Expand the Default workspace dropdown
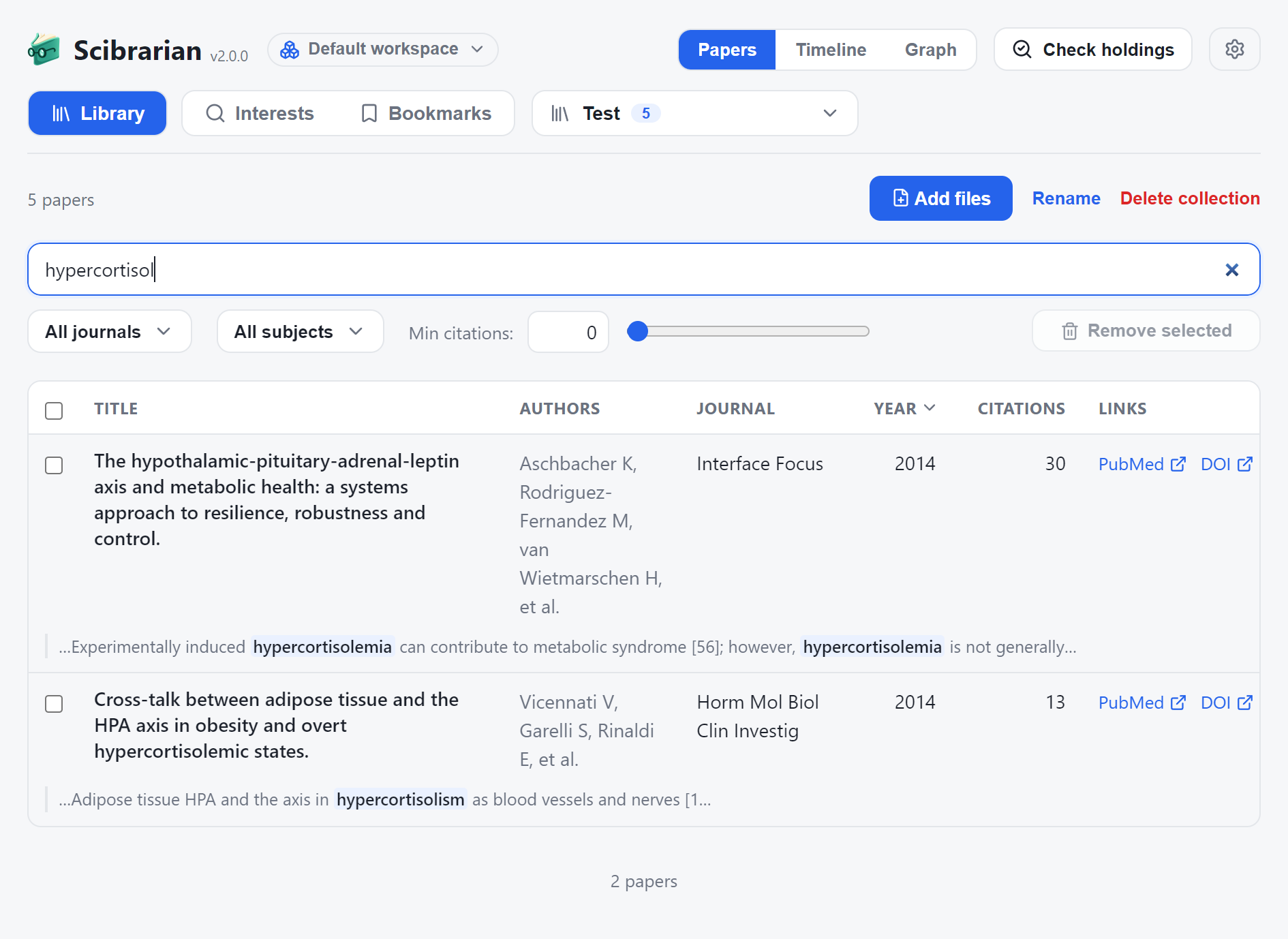1288x939 pixels. click(x=383, y=50)
